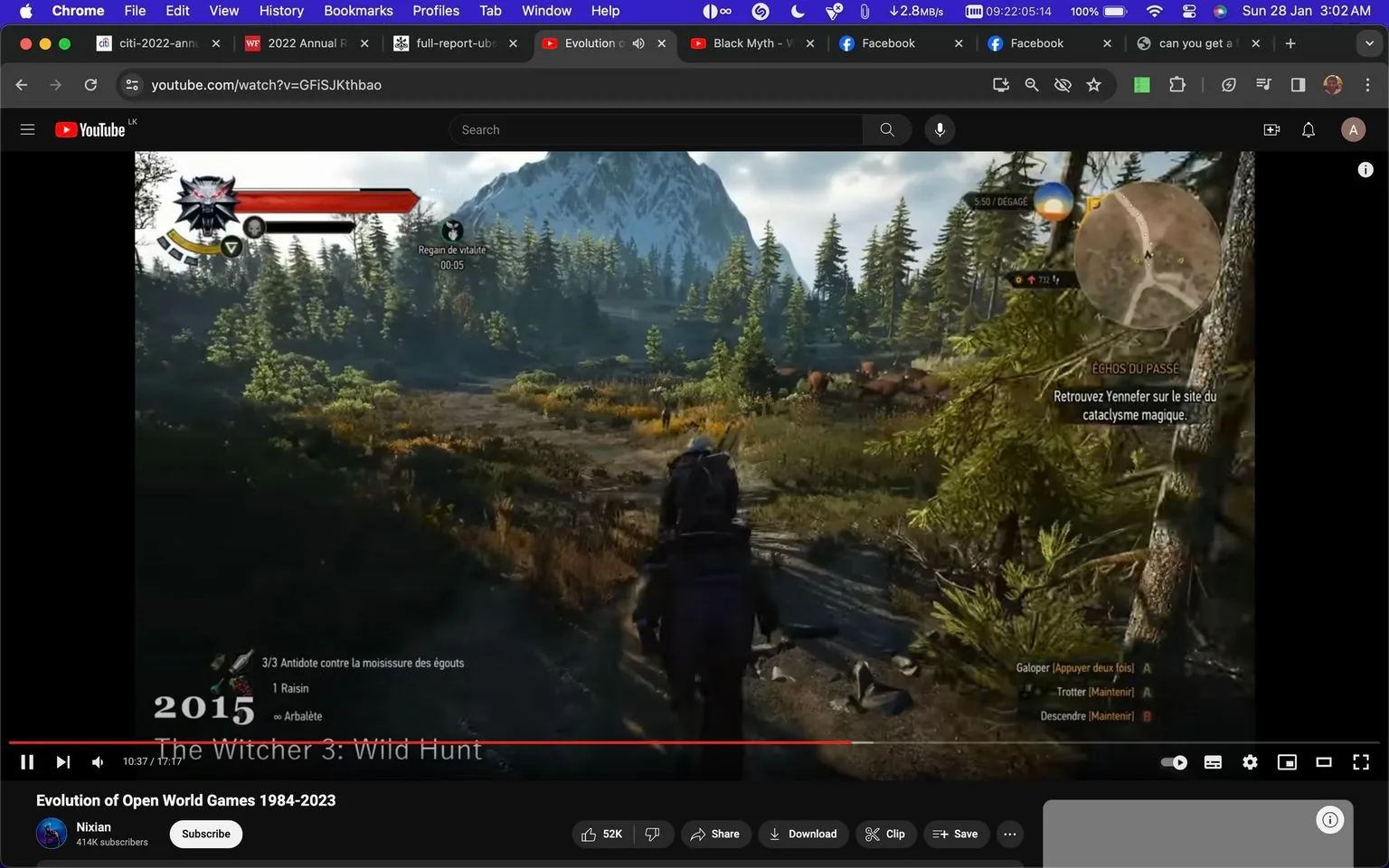Viewport: 1389px width, 868px height.
Task: Open the YouTube hamburger menu
Action: pyautogui.click(x=27, y=129)
